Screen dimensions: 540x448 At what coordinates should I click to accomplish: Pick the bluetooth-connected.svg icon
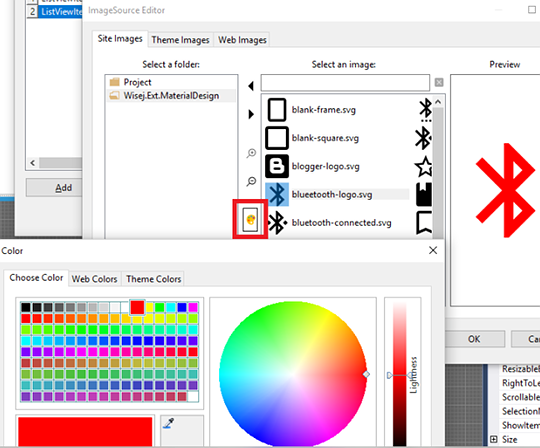click(277, 223)
